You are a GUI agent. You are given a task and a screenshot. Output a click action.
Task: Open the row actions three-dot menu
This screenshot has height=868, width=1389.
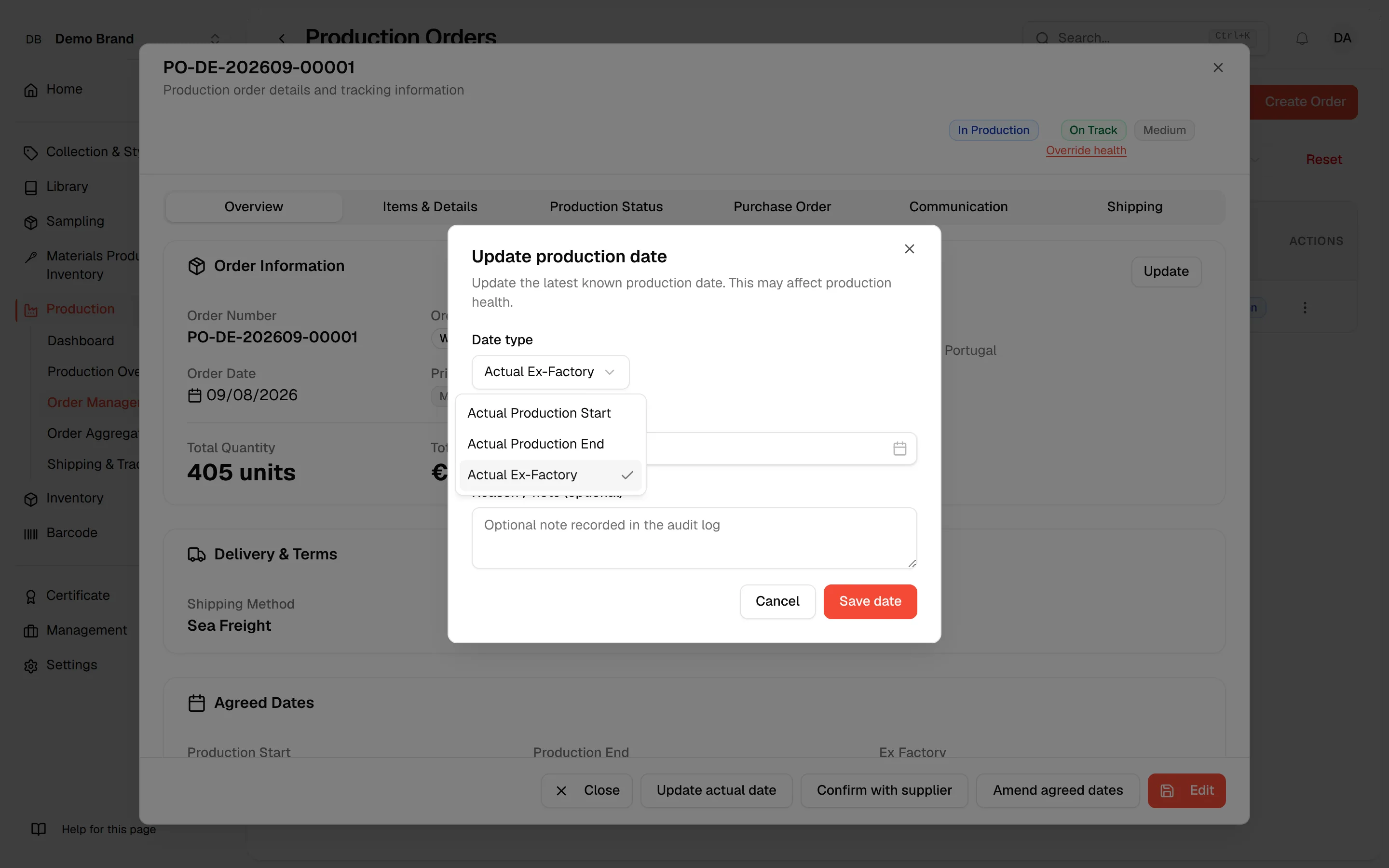tap(1305, 308)
